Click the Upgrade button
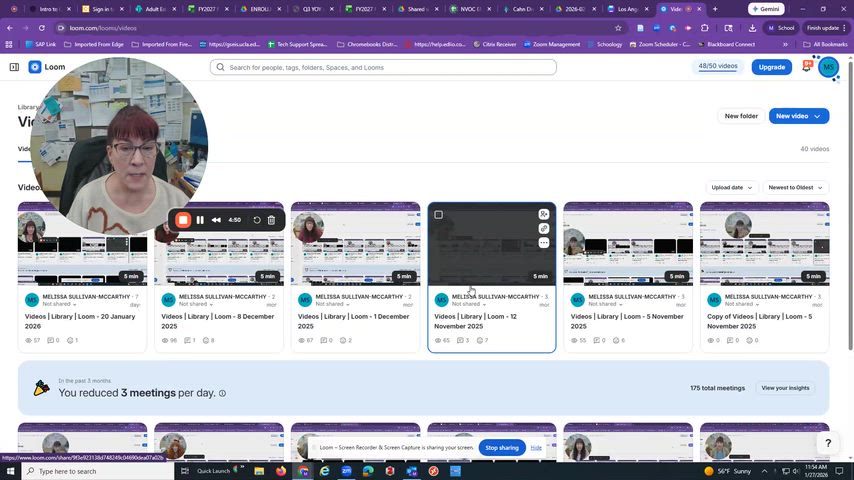This screenshot has width=854, height=480. coord(771,67)
